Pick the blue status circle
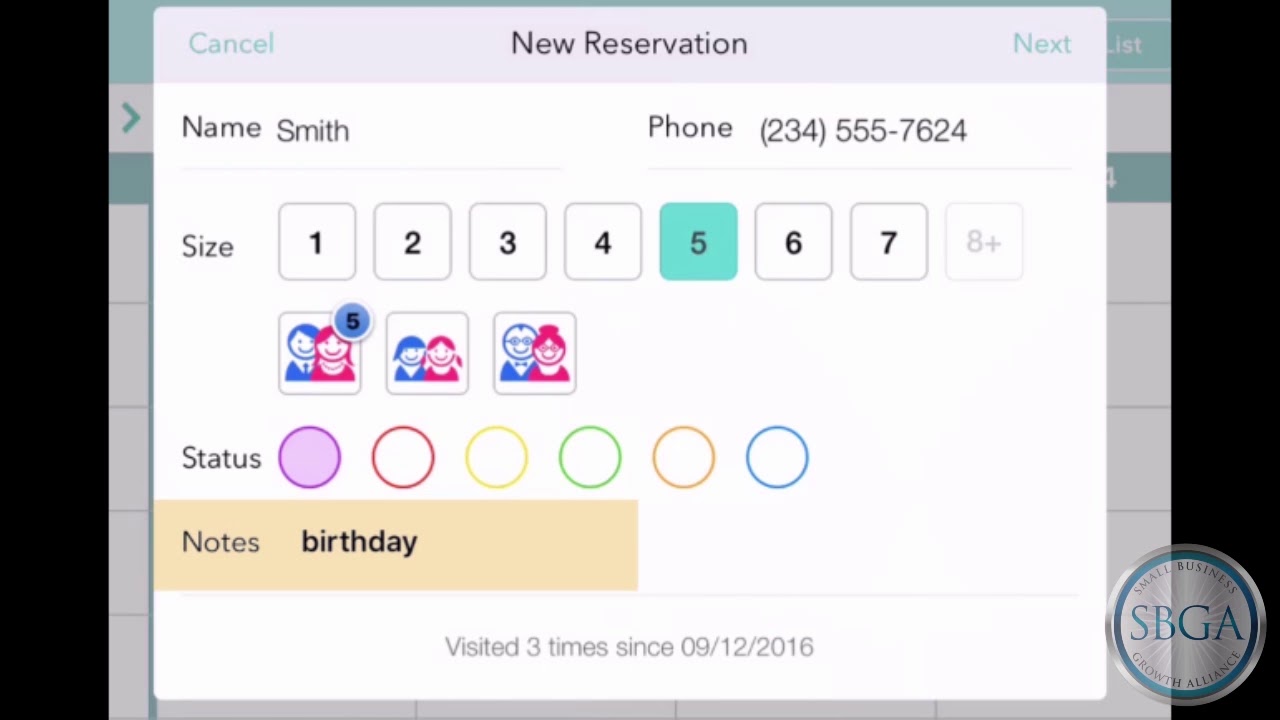 coord(777,458)
